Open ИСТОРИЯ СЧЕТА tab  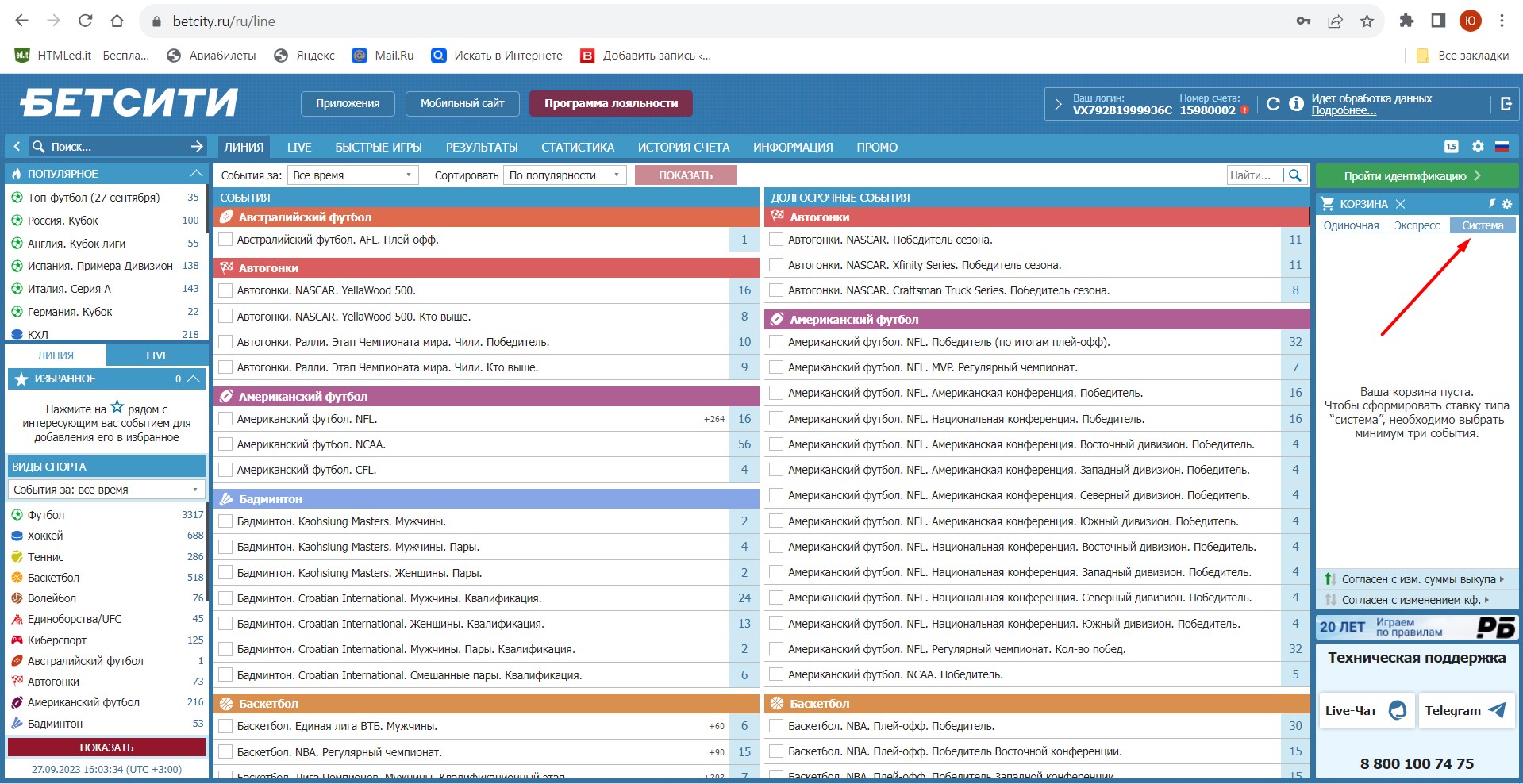[x=684, y=147]
